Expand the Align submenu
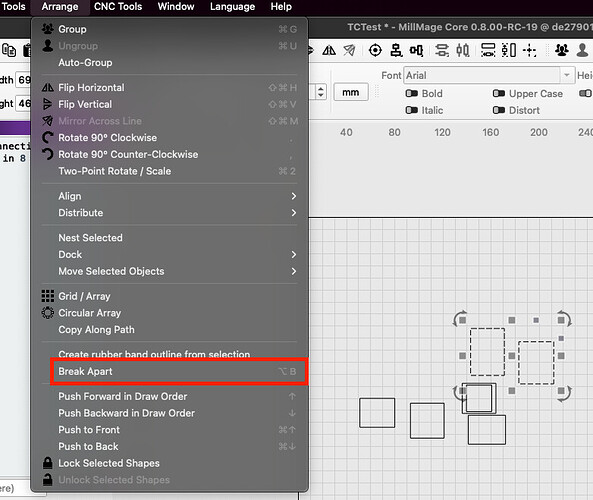 pyautogui.click(x=169, y=196)
